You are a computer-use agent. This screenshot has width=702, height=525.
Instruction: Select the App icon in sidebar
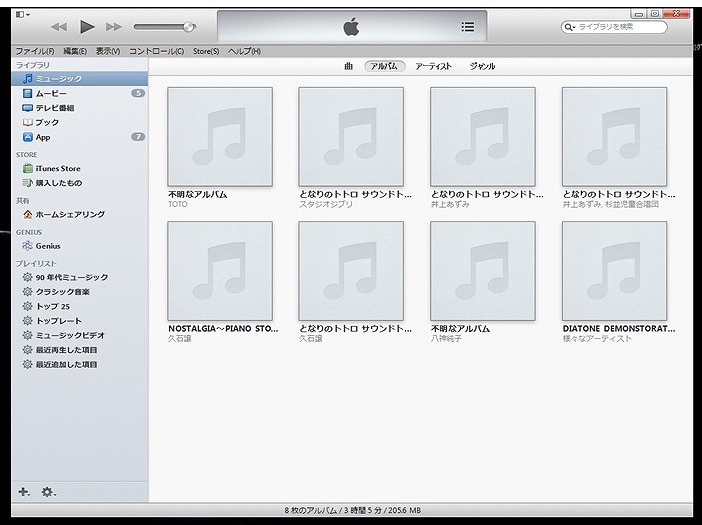pyautogui.click(x=28, y=137)
